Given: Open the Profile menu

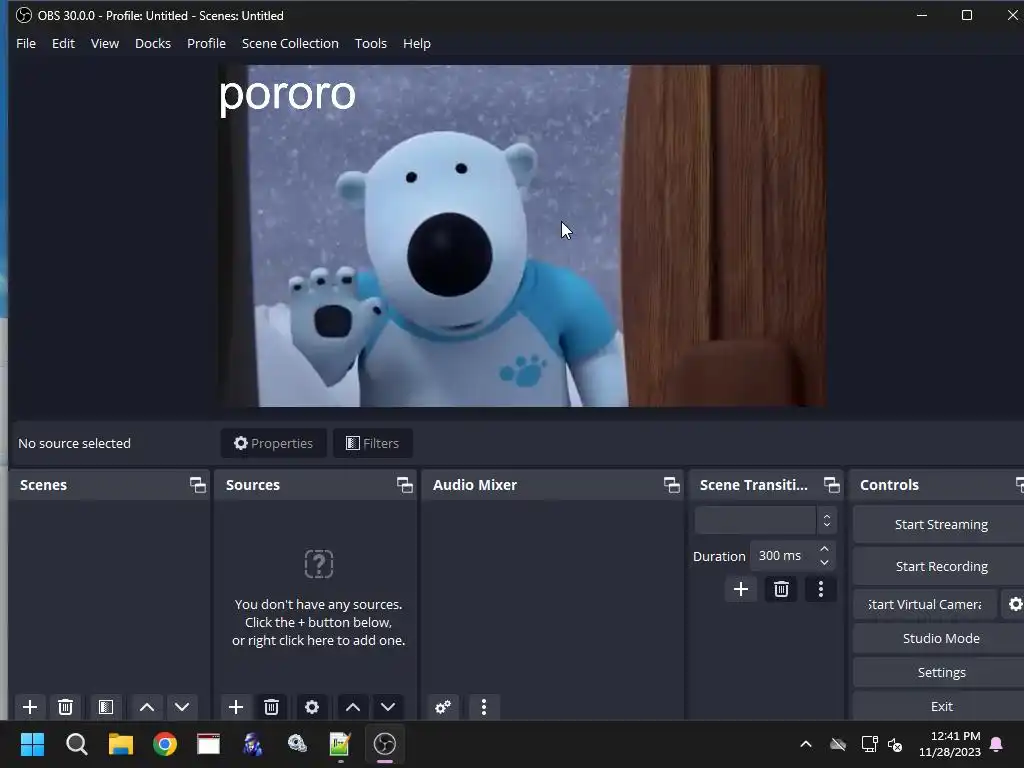Looking at the screenshot, I should (x=206, y=43).
